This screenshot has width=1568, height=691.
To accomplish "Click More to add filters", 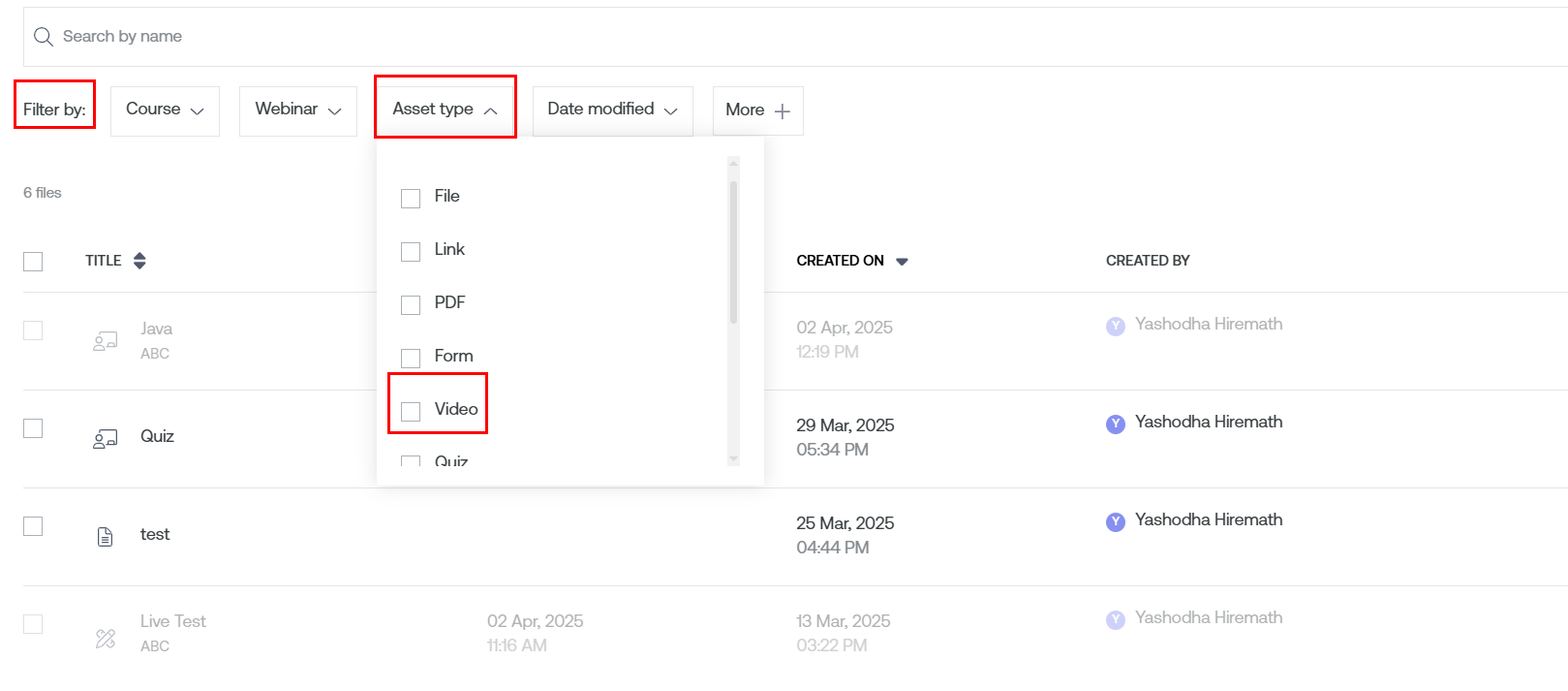I will (757, 110).
